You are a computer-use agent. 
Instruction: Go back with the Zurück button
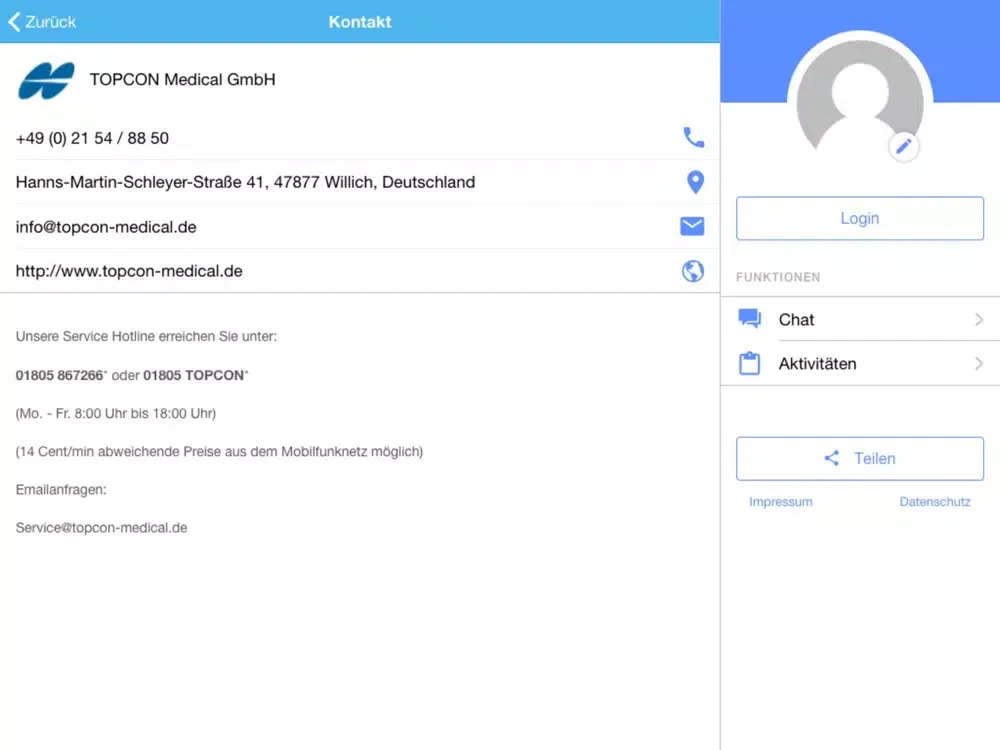coord(42,22)
